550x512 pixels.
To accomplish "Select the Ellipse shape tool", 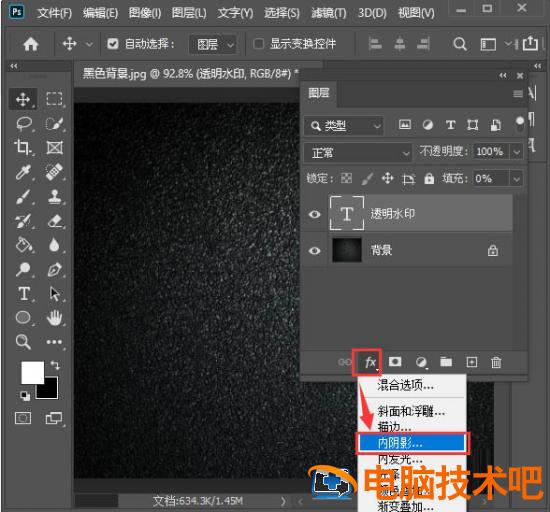I will [x=23, y=317].
